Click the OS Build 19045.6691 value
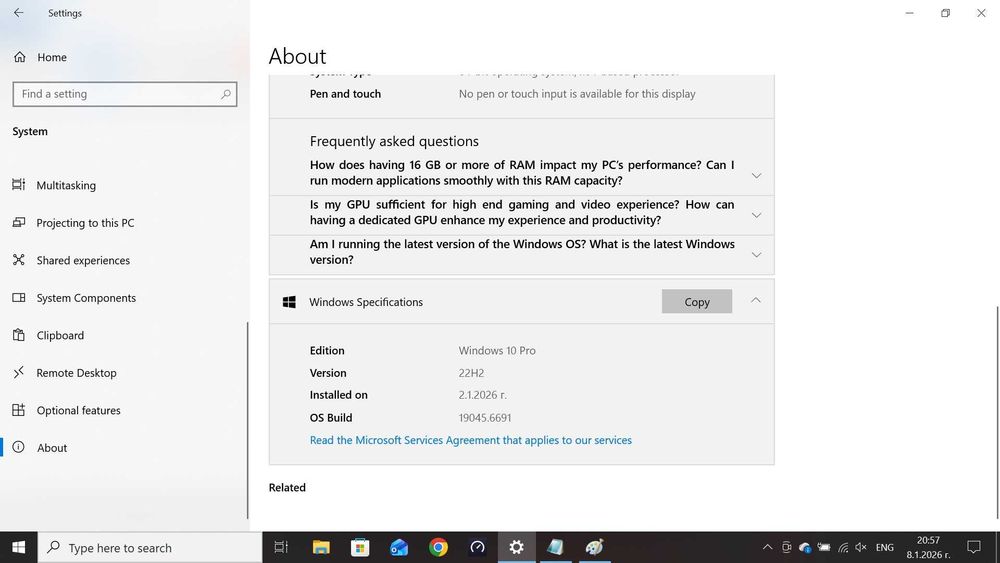The height and width of the screenshot is (563, 1000). pyautogui.click(x=485, y=418)
